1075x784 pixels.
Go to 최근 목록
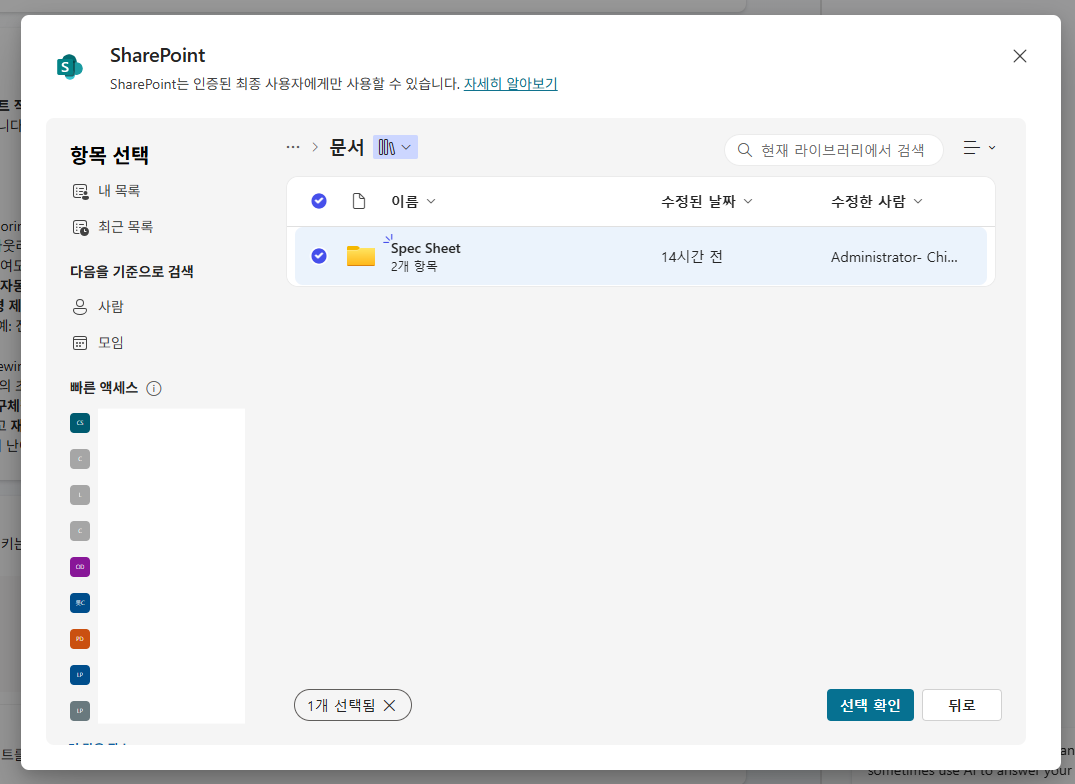click(x=112, y=227)
